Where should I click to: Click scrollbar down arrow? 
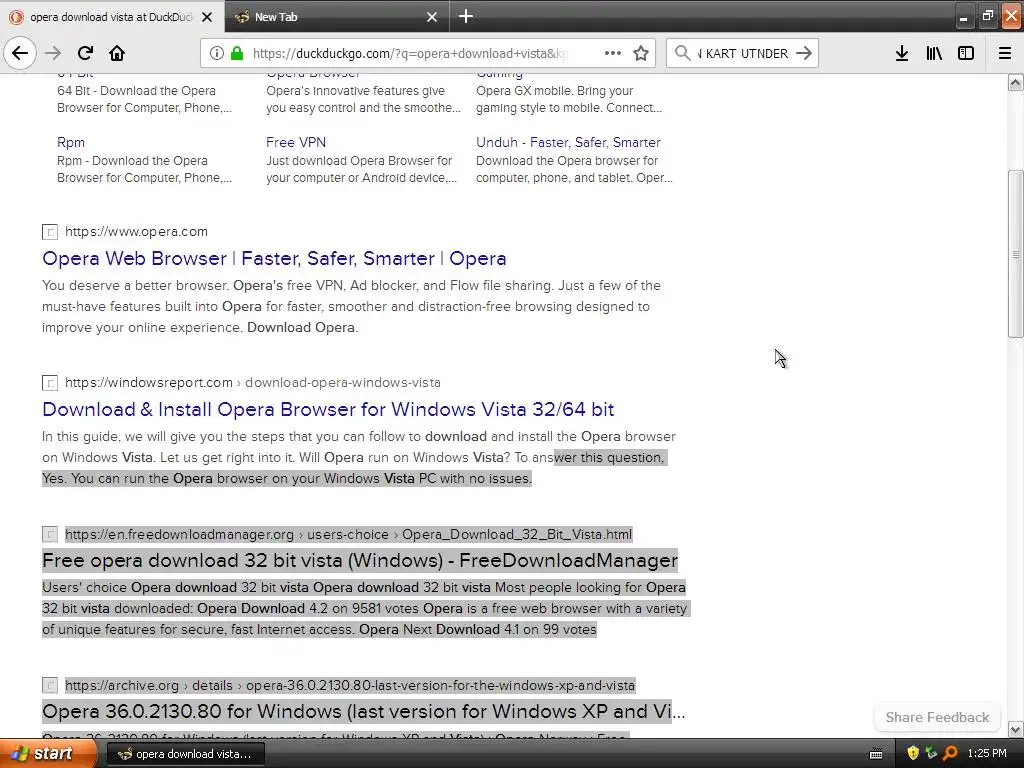click(1016, 729)
